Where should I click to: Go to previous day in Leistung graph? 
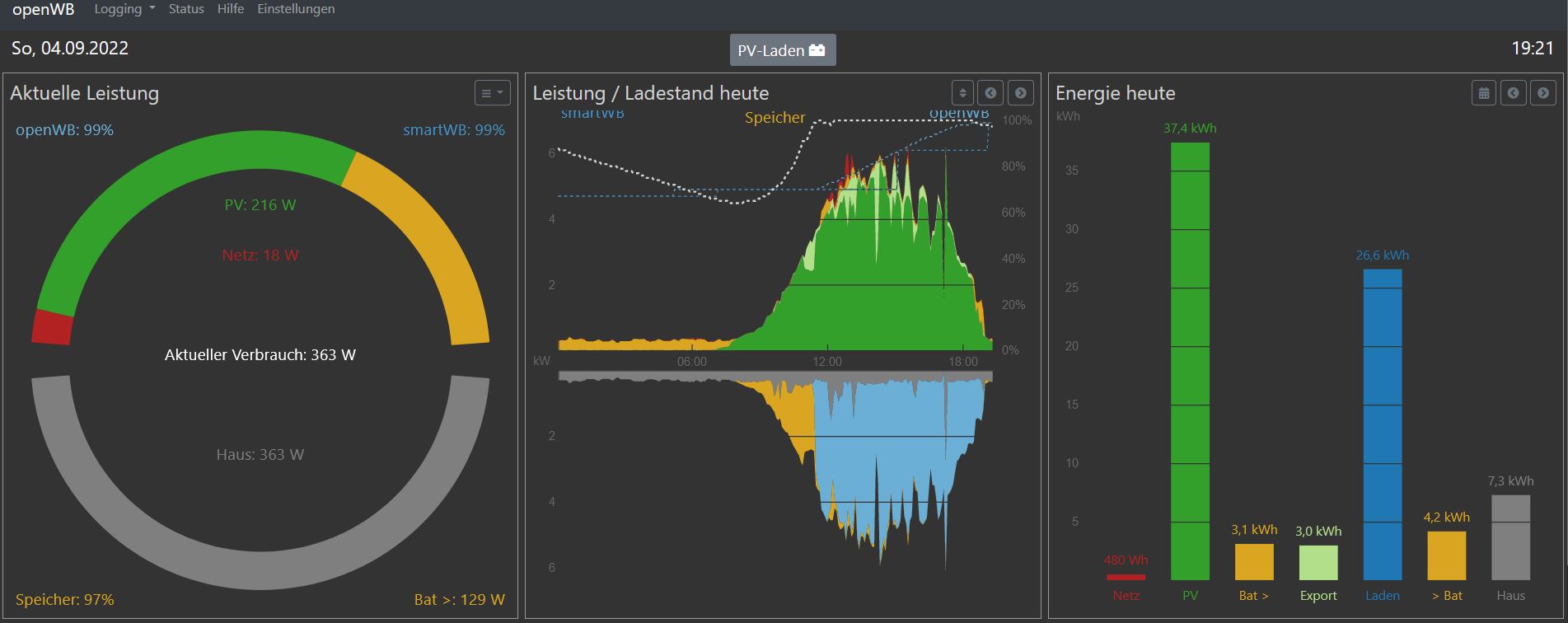tap(990, 93)
